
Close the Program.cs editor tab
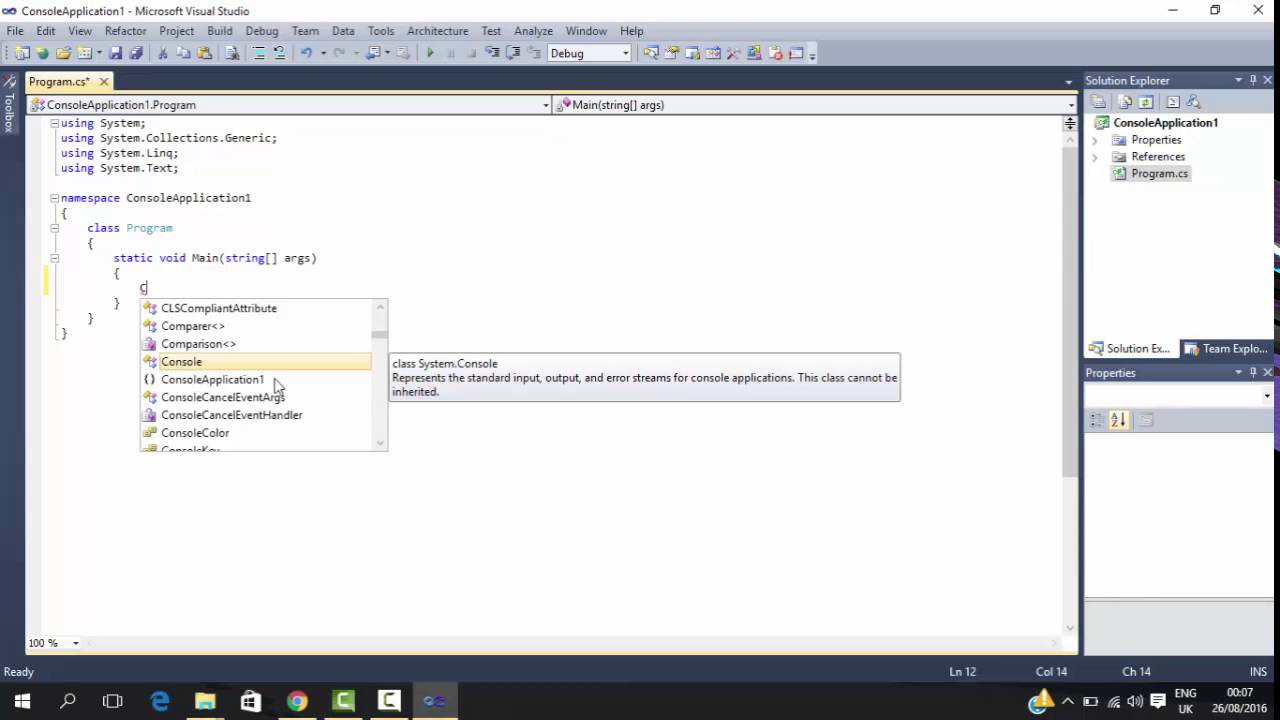(x=104, y=81)
